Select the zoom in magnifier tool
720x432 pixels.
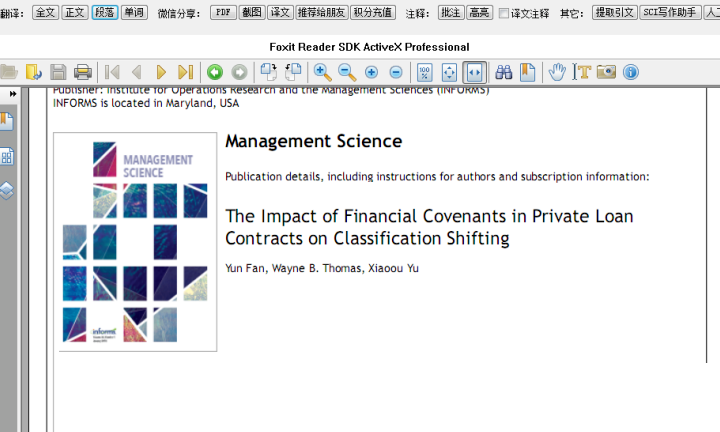point(322,72)
